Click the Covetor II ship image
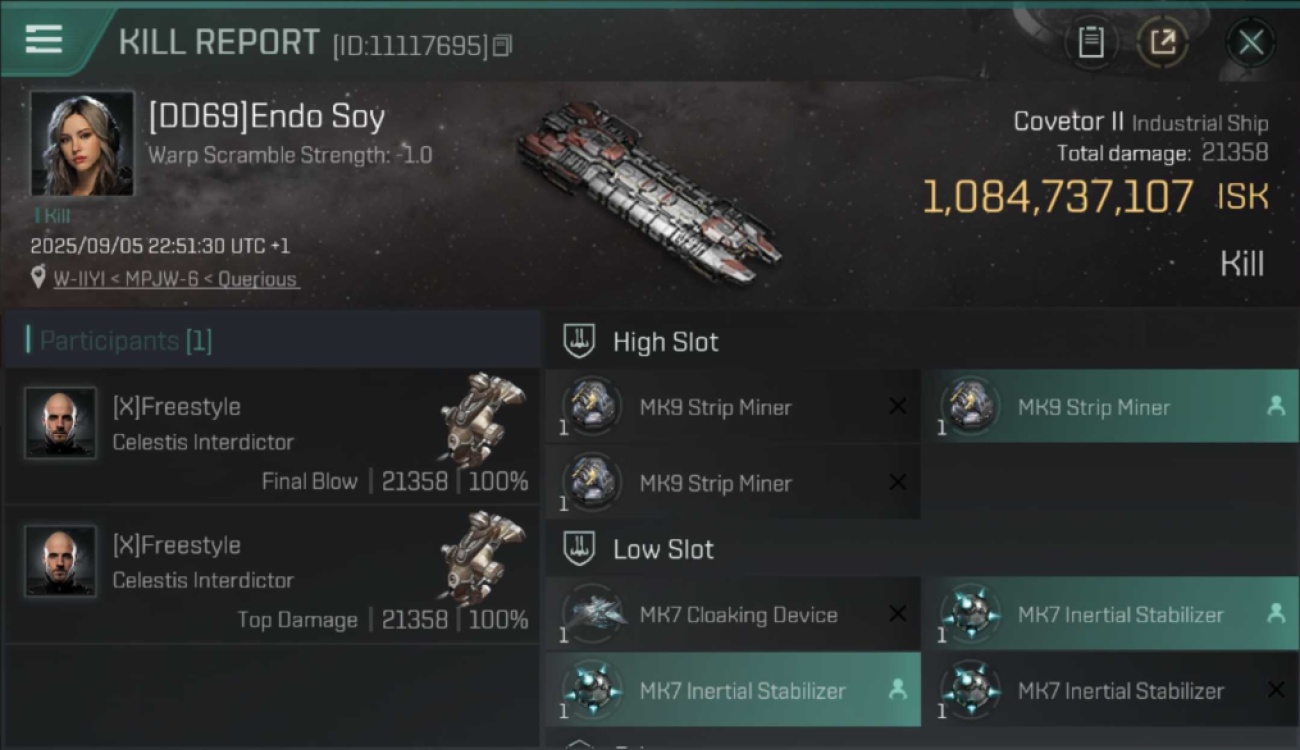This screenshot has height=750, width=1300. click(648, 190)
